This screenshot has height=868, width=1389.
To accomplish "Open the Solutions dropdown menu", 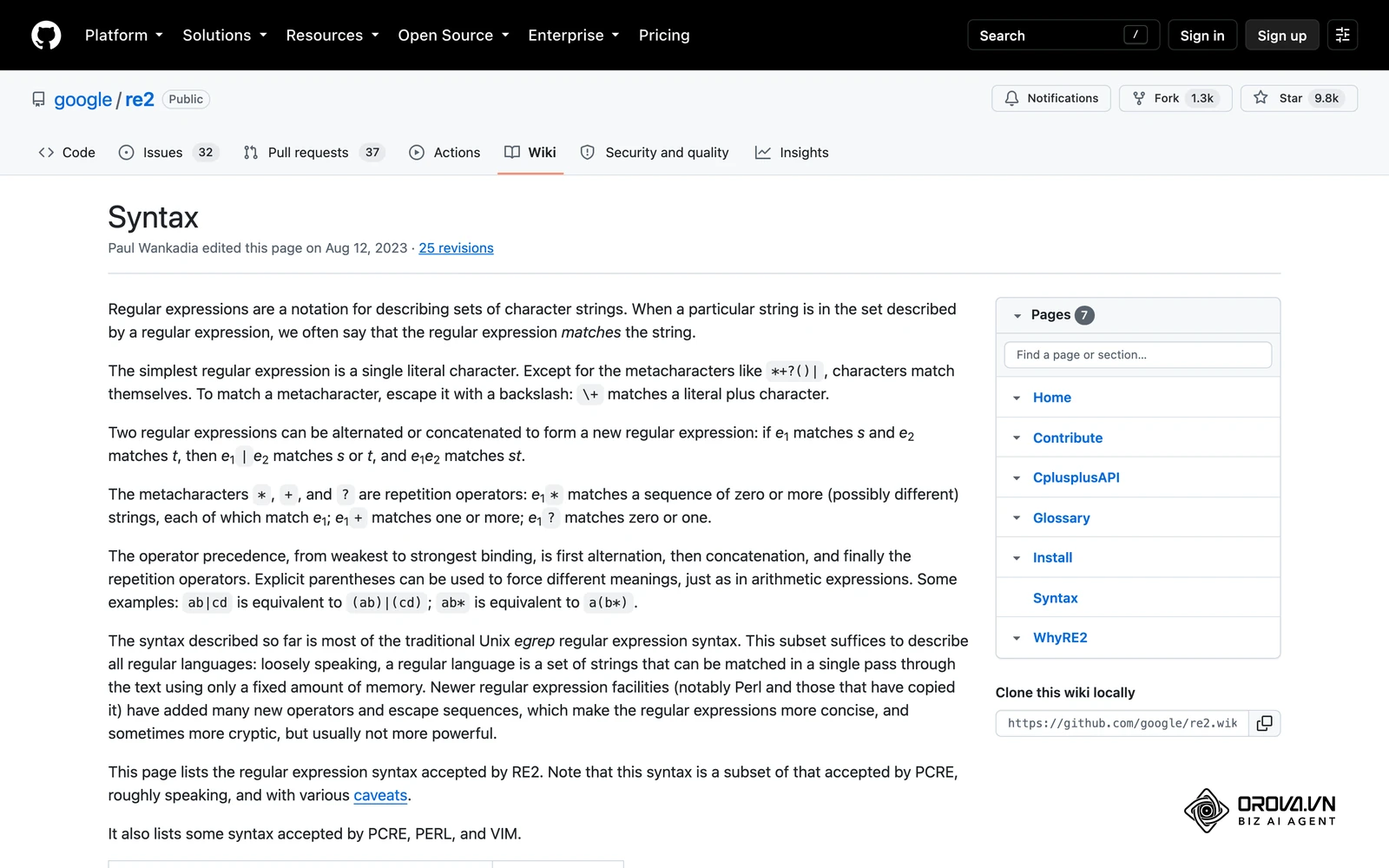I will click(x=224, y=36).
